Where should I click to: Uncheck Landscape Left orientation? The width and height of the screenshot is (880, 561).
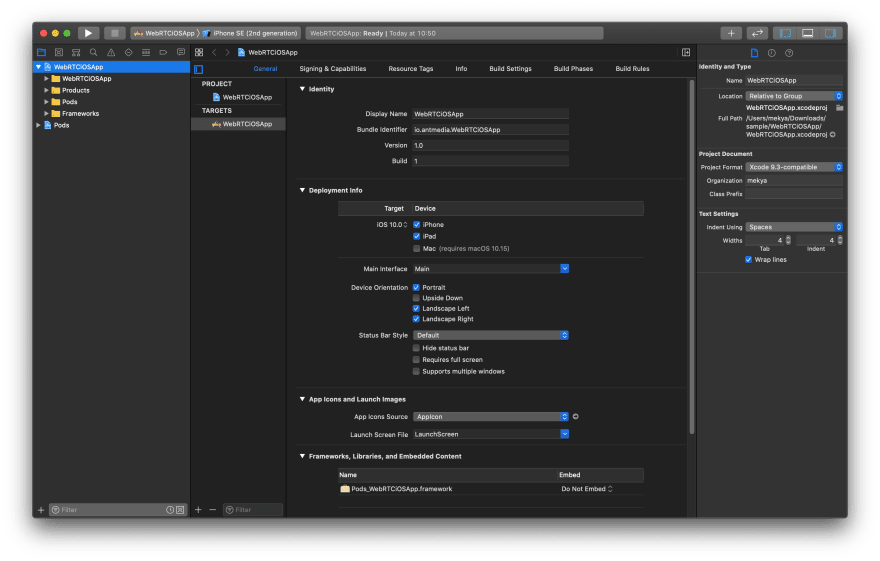point(416,309)
